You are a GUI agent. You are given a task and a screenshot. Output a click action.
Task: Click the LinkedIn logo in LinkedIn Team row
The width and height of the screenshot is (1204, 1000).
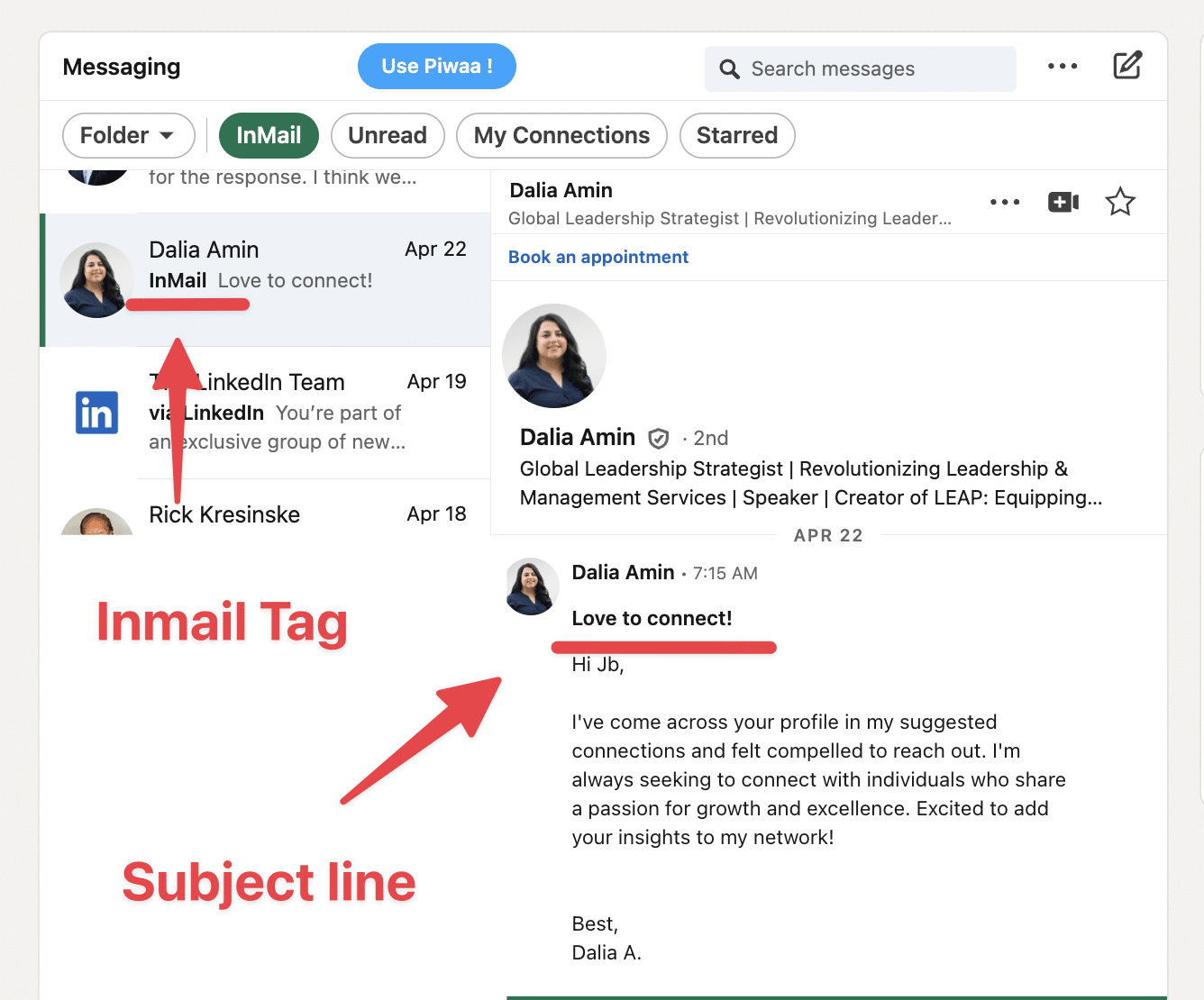coord(97,413)
